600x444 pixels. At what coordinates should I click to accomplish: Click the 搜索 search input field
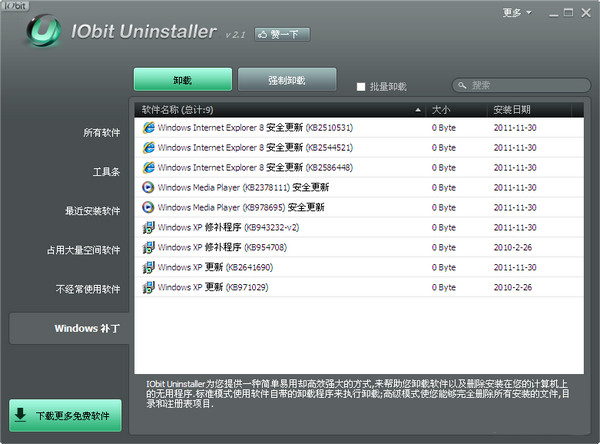tap(525, 86)
